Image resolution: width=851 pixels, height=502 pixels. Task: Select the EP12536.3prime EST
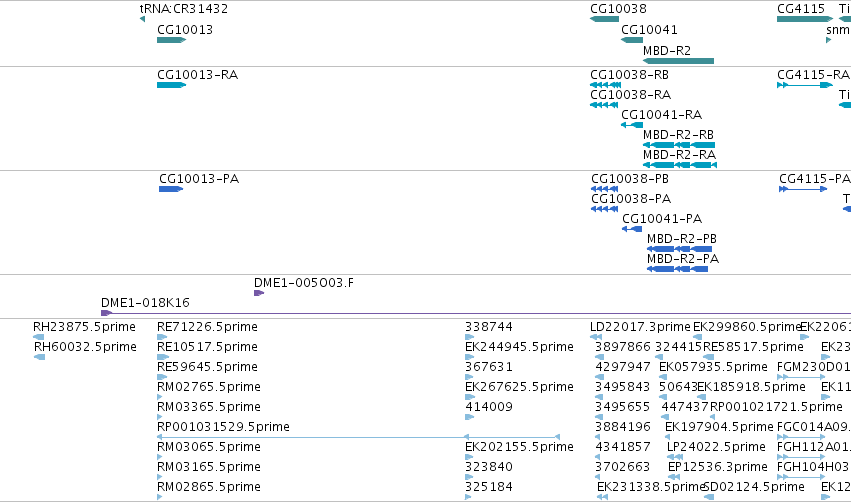675,478
